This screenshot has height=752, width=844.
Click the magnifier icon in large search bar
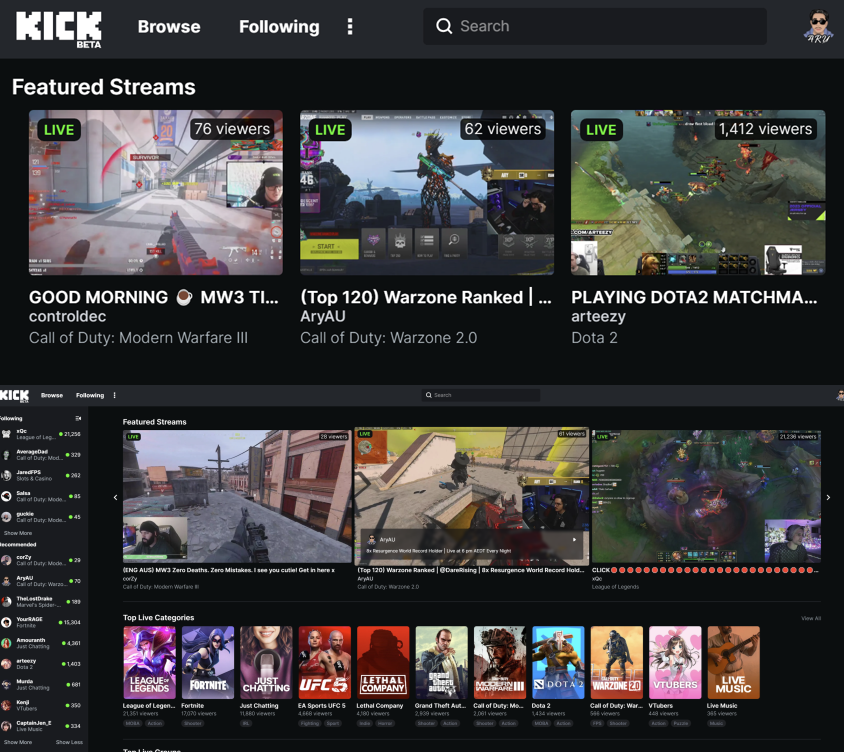[444, 26]
